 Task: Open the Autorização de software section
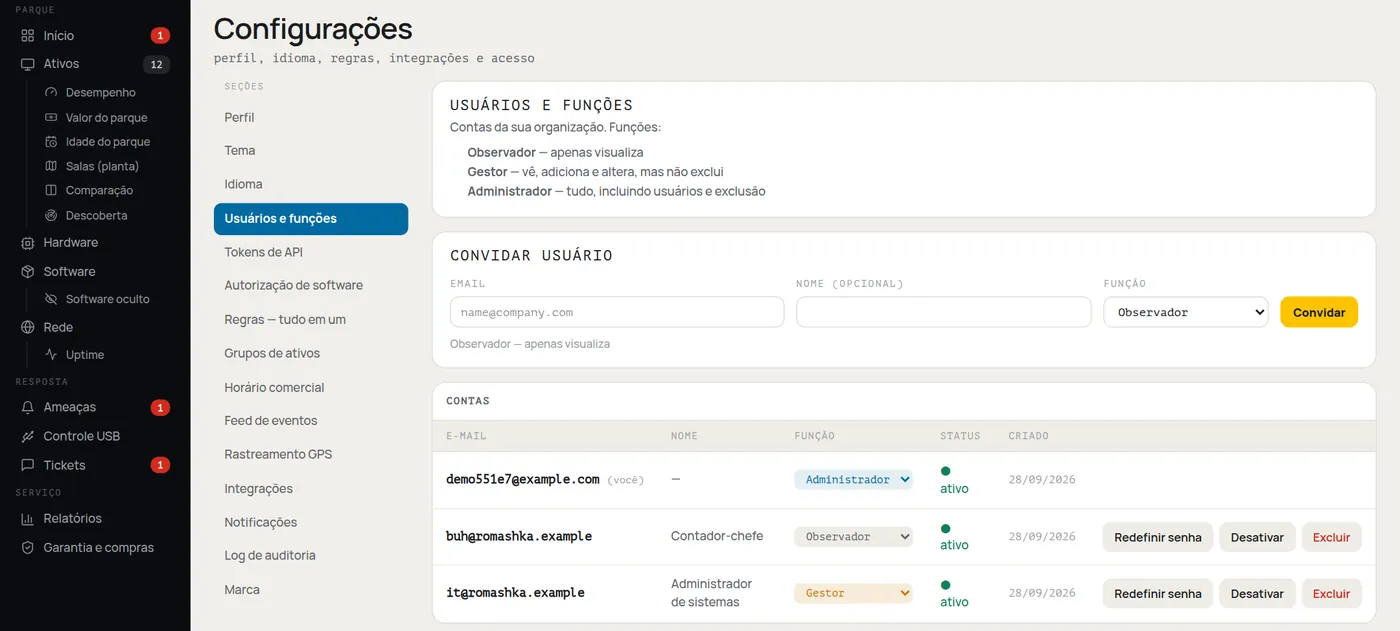(x=311, y=286)
